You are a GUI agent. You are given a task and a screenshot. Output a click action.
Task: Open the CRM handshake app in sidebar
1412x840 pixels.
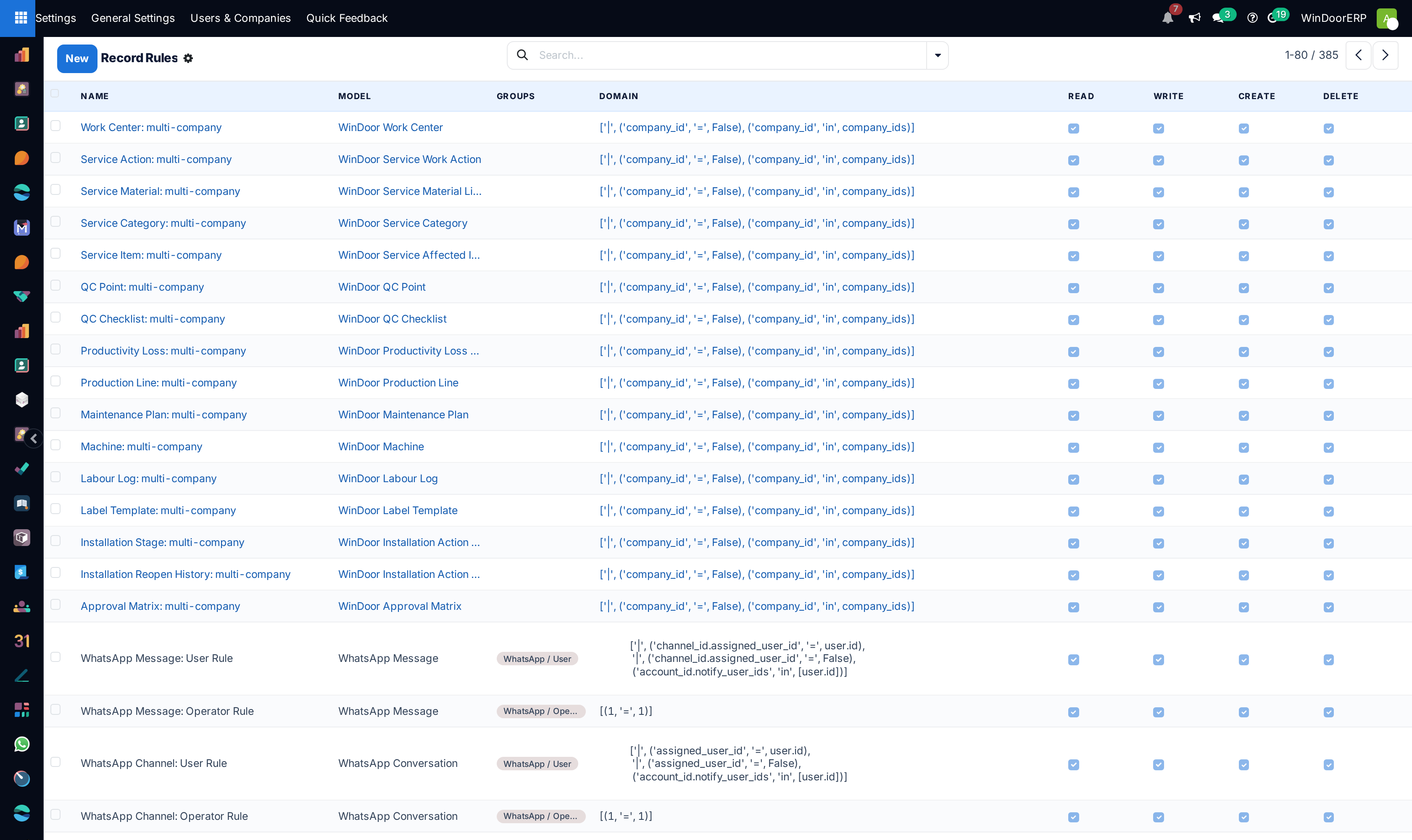[21, 296]
